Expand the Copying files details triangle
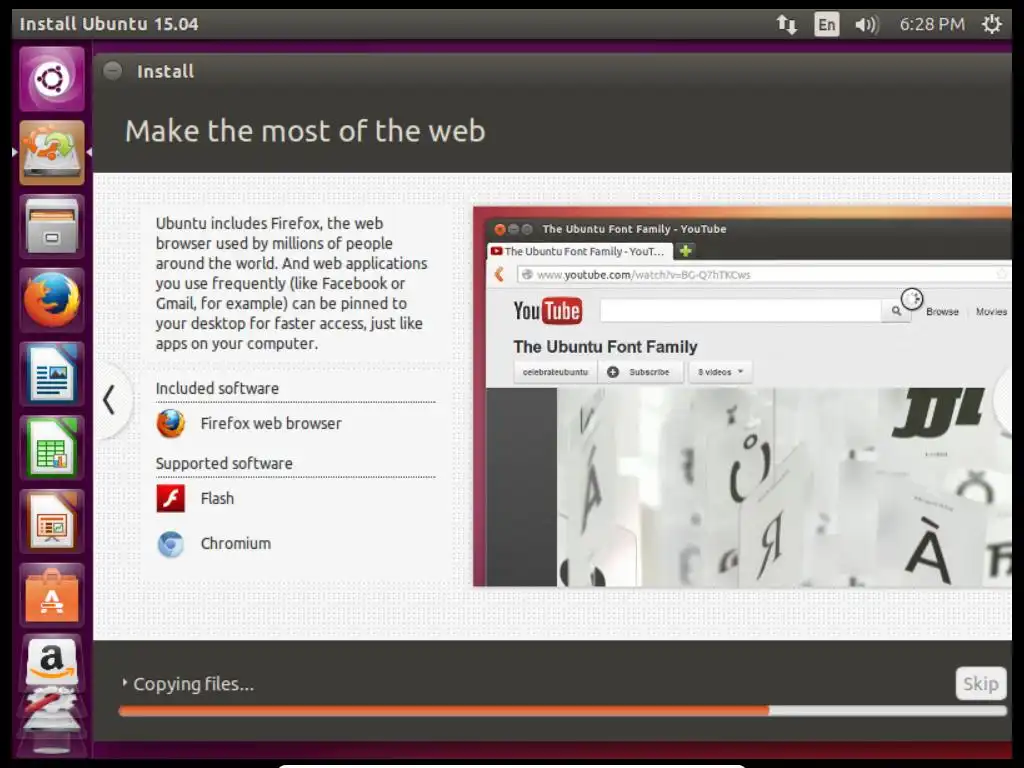Screen dimensions: 1024x768 pyautogui.click(x=124, y=682)
